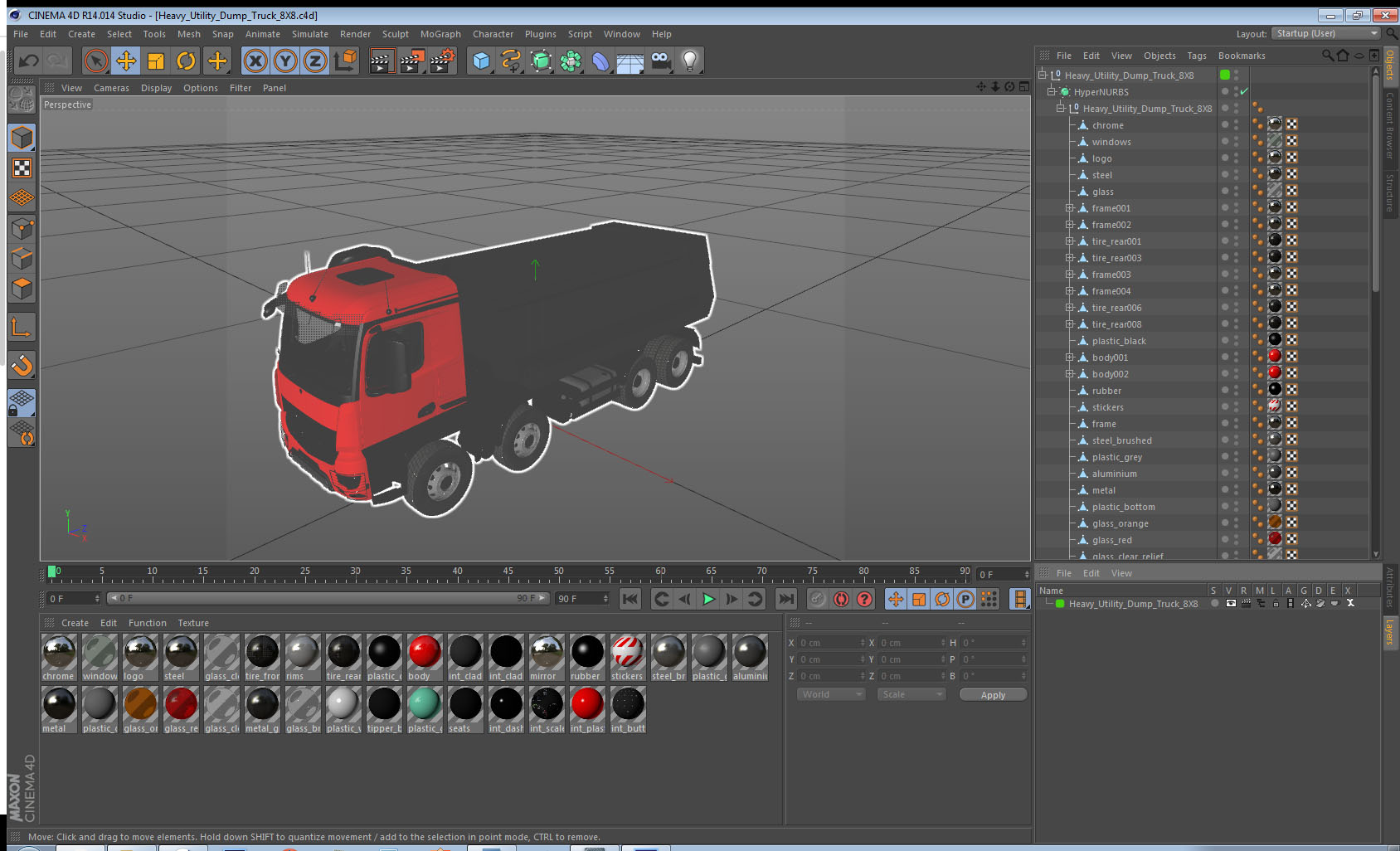The height and width of the screenshot is (851, 1400).
Task: Switch to Texture mode icon
Action: (x=22, y=168)
